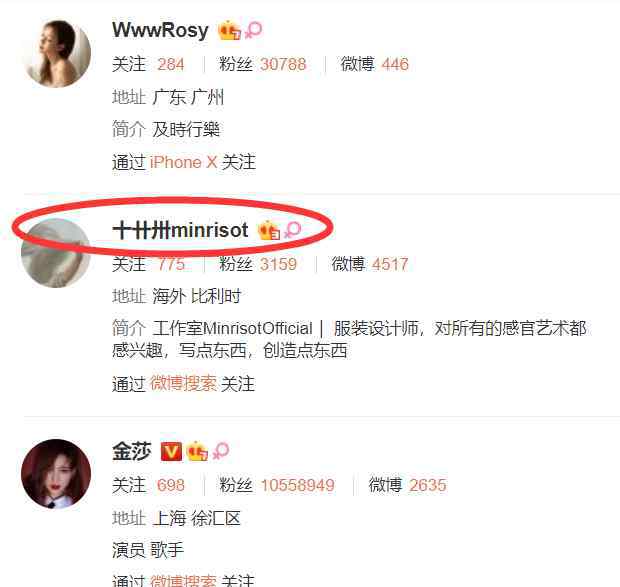Open WwwRosy's 284 following count
The image size is (620, 587).
[x=170, y=64]
